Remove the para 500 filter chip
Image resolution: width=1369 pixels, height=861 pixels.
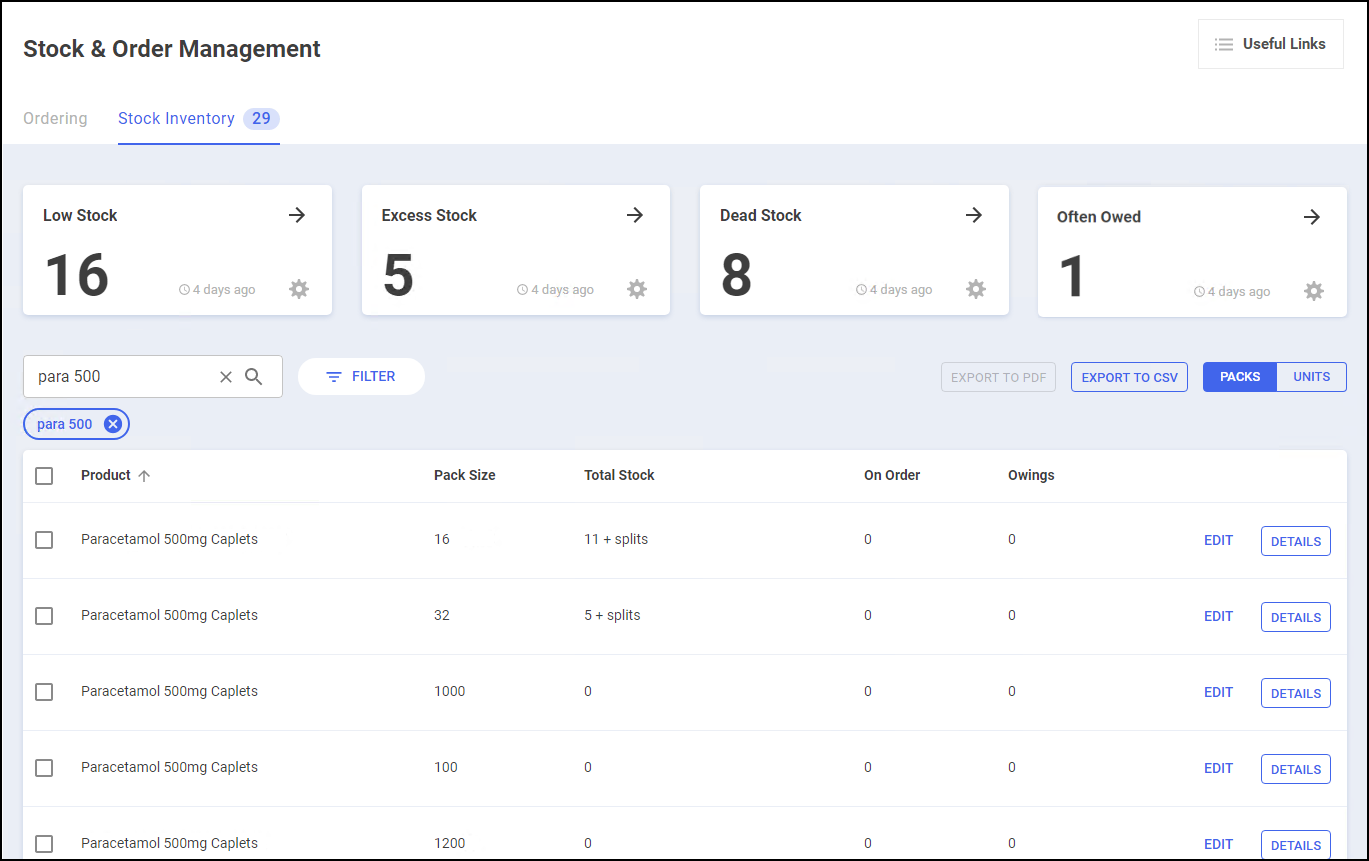pyautogui.click(x=113, y=424)
